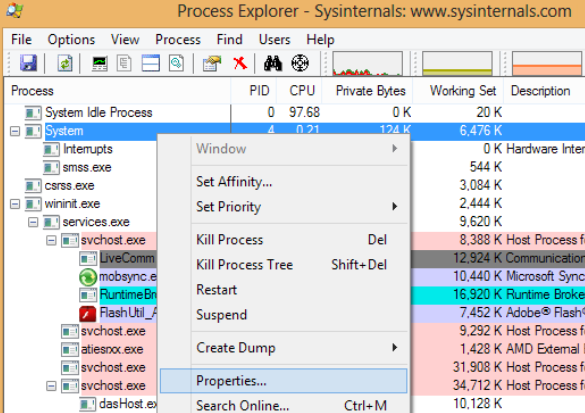Sort by the CPU column header
585x413 pixels.
pyautogui.click(x=299, y=91)
